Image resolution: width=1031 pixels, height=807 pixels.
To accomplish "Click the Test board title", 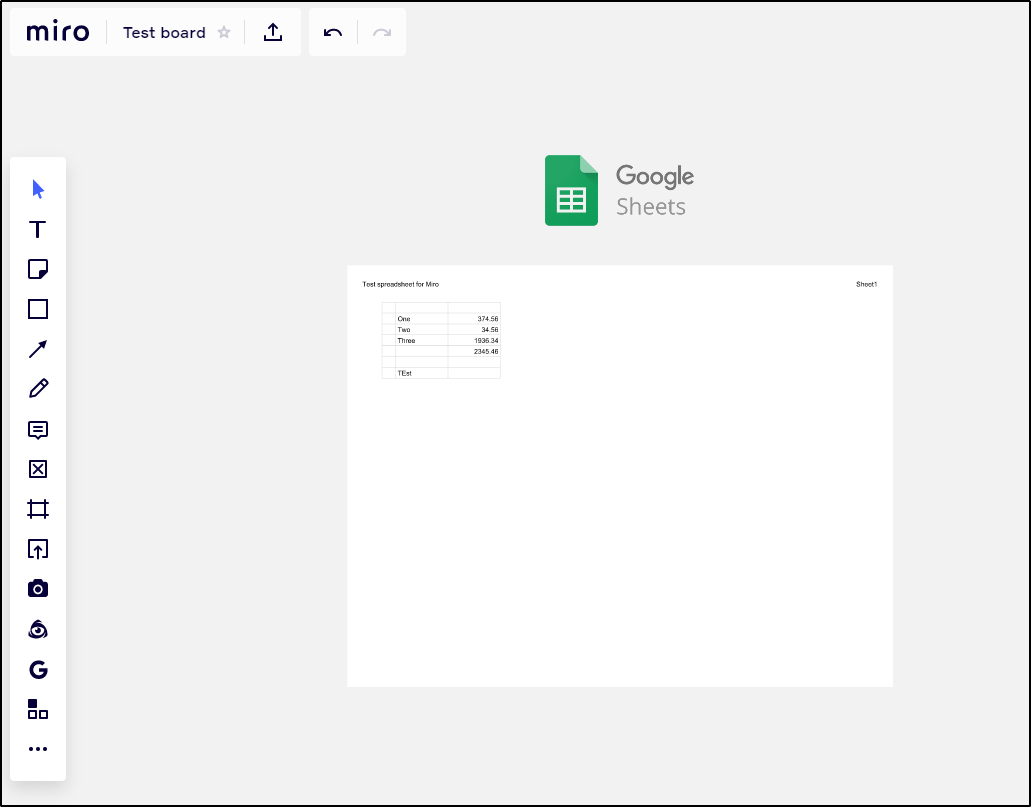I will pyautogui.click(x=164, y=32).
